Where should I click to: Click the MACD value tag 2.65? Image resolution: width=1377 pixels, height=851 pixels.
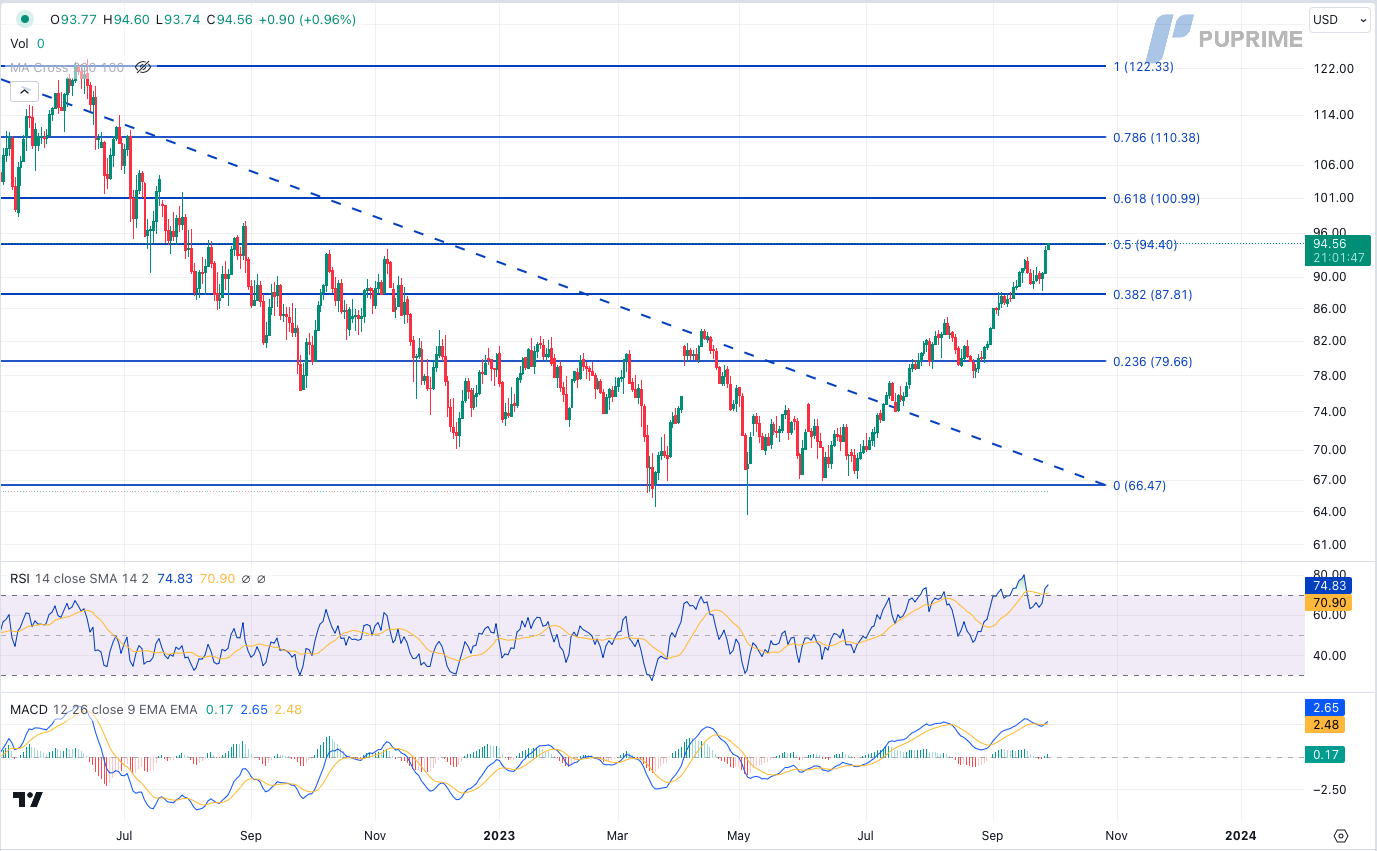(x=1326, y=707)
